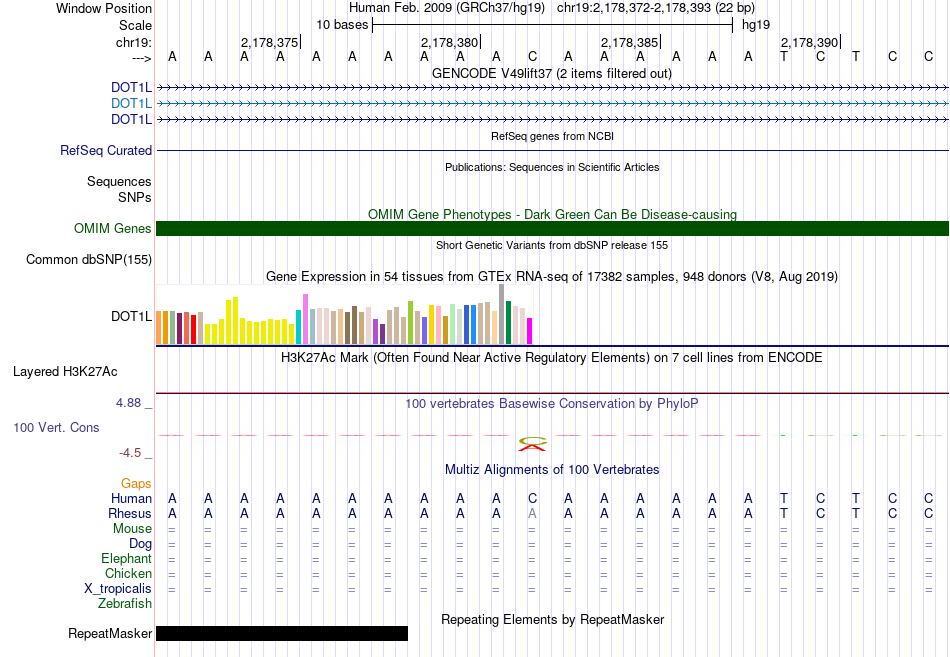950x657 pixels.
Task: Click 'Repeating Elements by RepeatMasker' title
Action: (x=552, y=619)
